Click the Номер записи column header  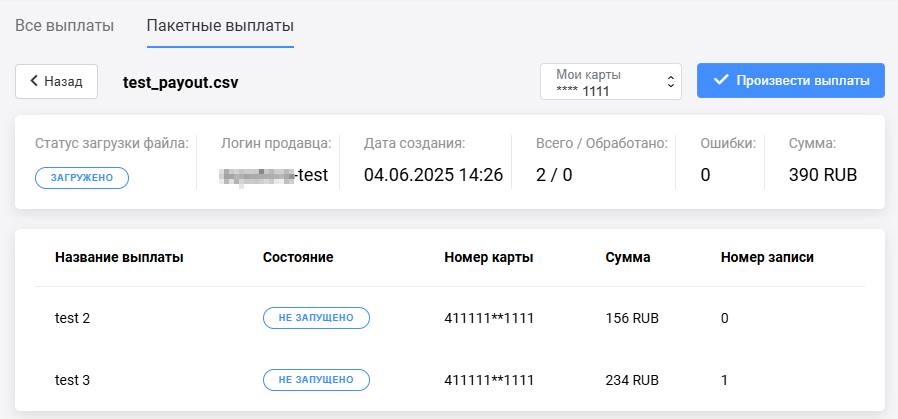[767, 257]
